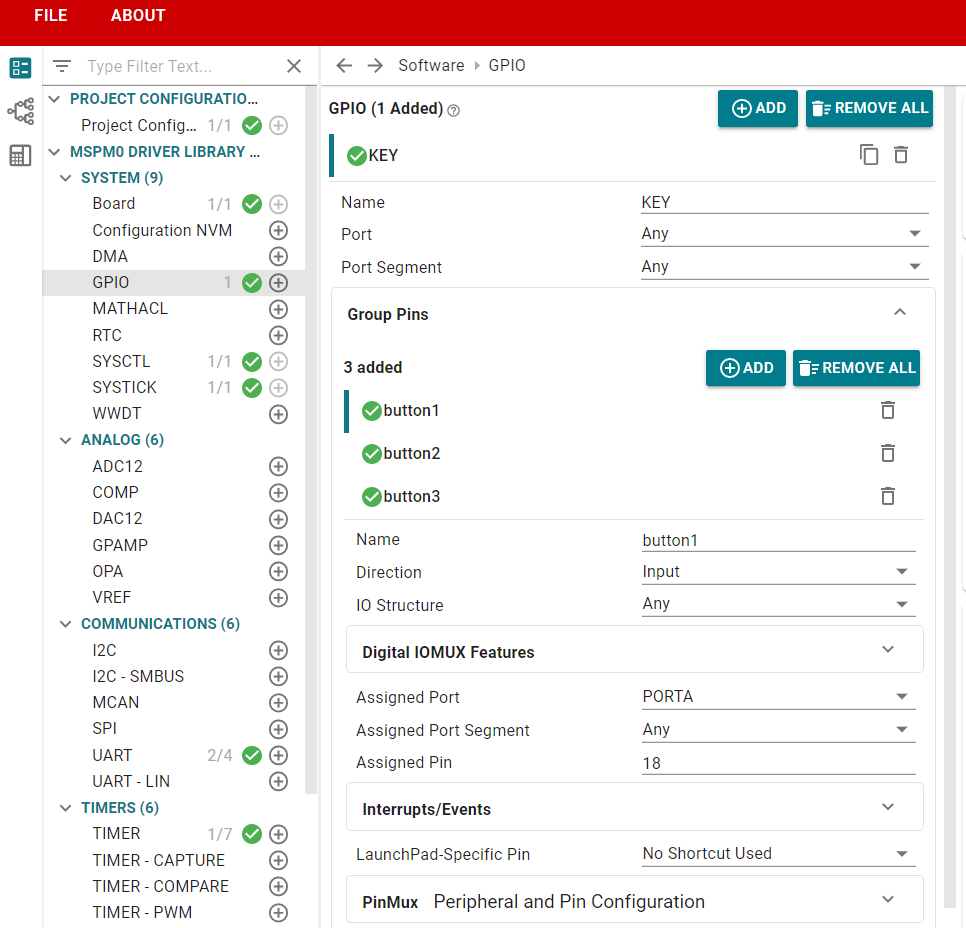Duplicate the KEY GPIO instance
The height and width of the screenshot is (928, 966).
click(869, 155)
